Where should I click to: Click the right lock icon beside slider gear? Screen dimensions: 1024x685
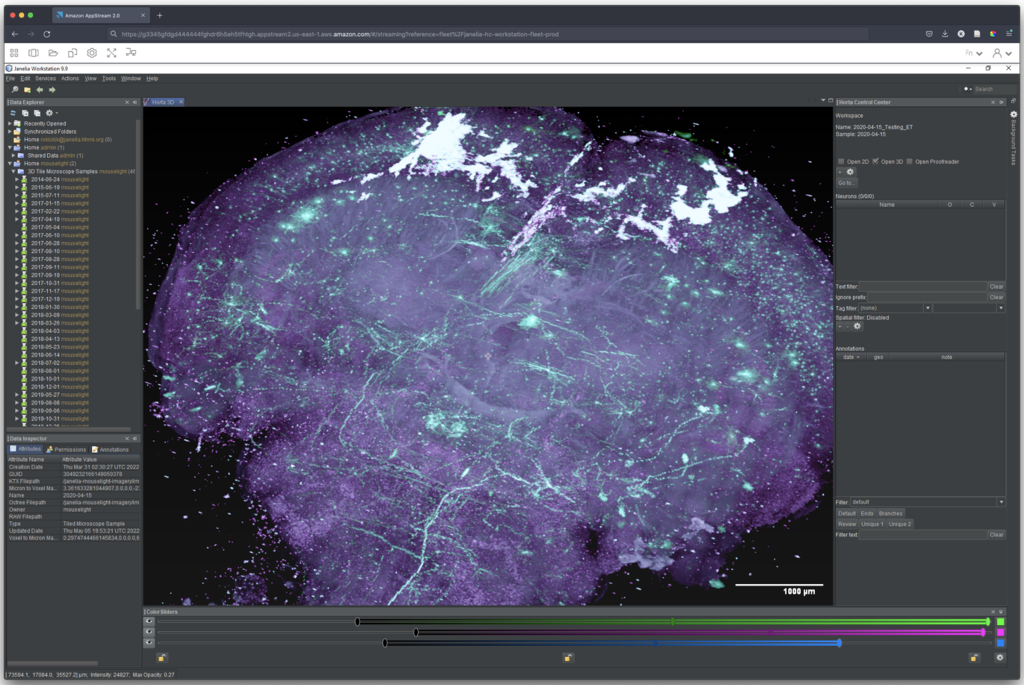tap(974, 658)
